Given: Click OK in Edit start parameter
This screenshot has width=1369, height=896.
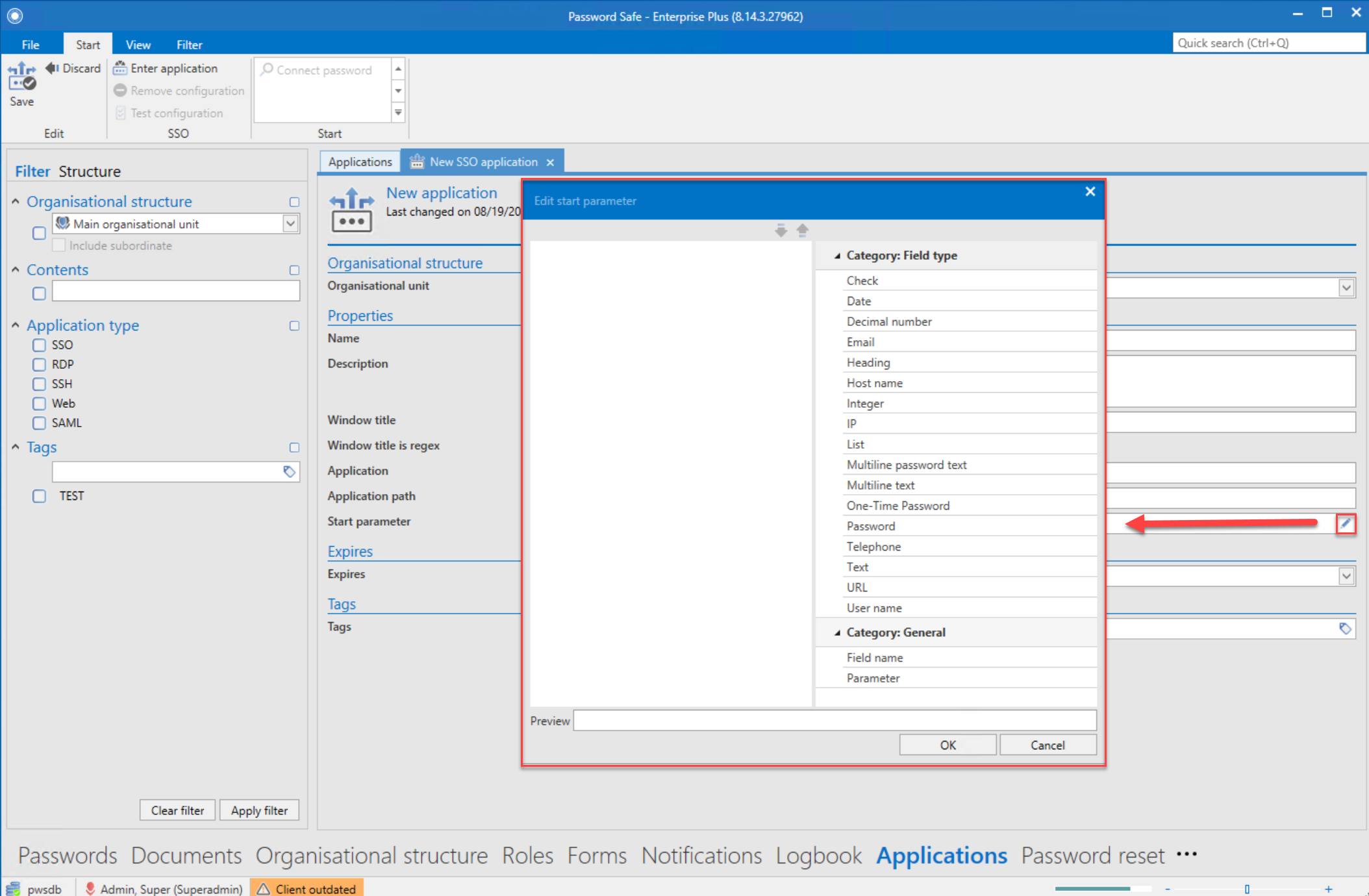Looking at the screenshot, I should tap(948, 745).
